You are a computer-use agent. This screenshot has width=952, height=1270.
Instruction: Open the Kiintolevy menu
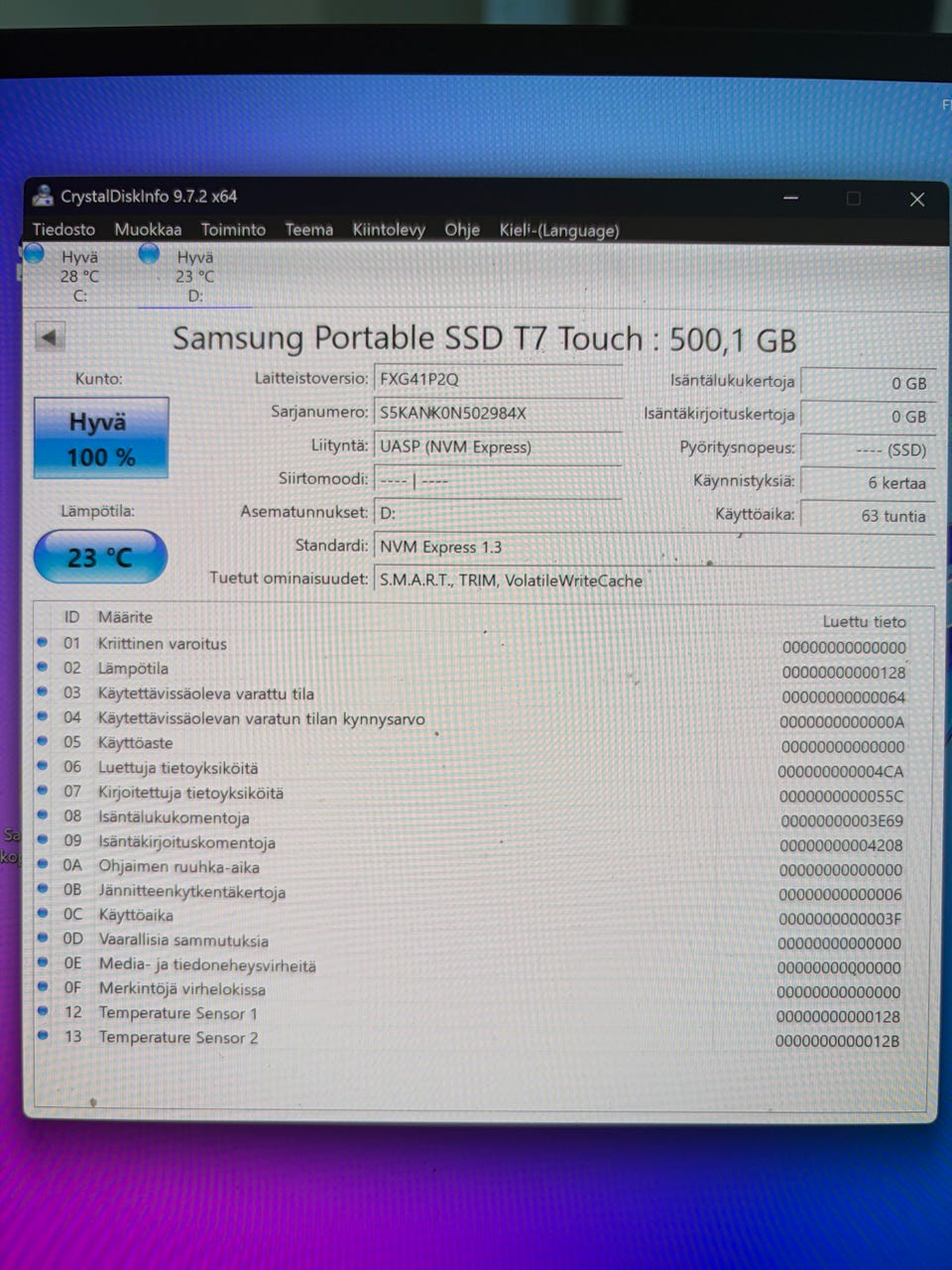[389, 229]
